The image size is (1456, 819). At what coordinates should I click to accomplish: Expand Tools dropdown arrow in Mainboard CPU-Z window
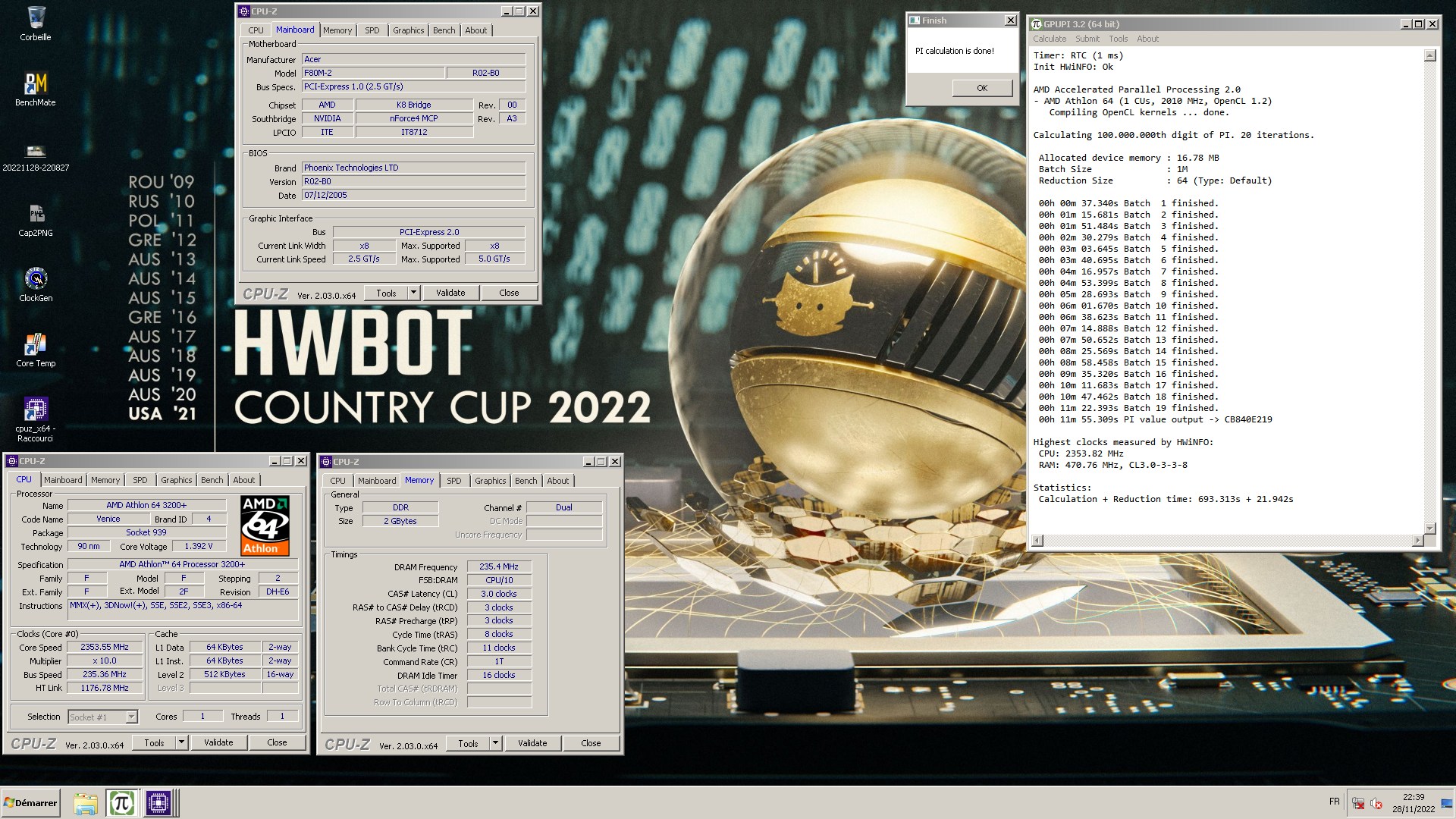(x=413, y=293)
